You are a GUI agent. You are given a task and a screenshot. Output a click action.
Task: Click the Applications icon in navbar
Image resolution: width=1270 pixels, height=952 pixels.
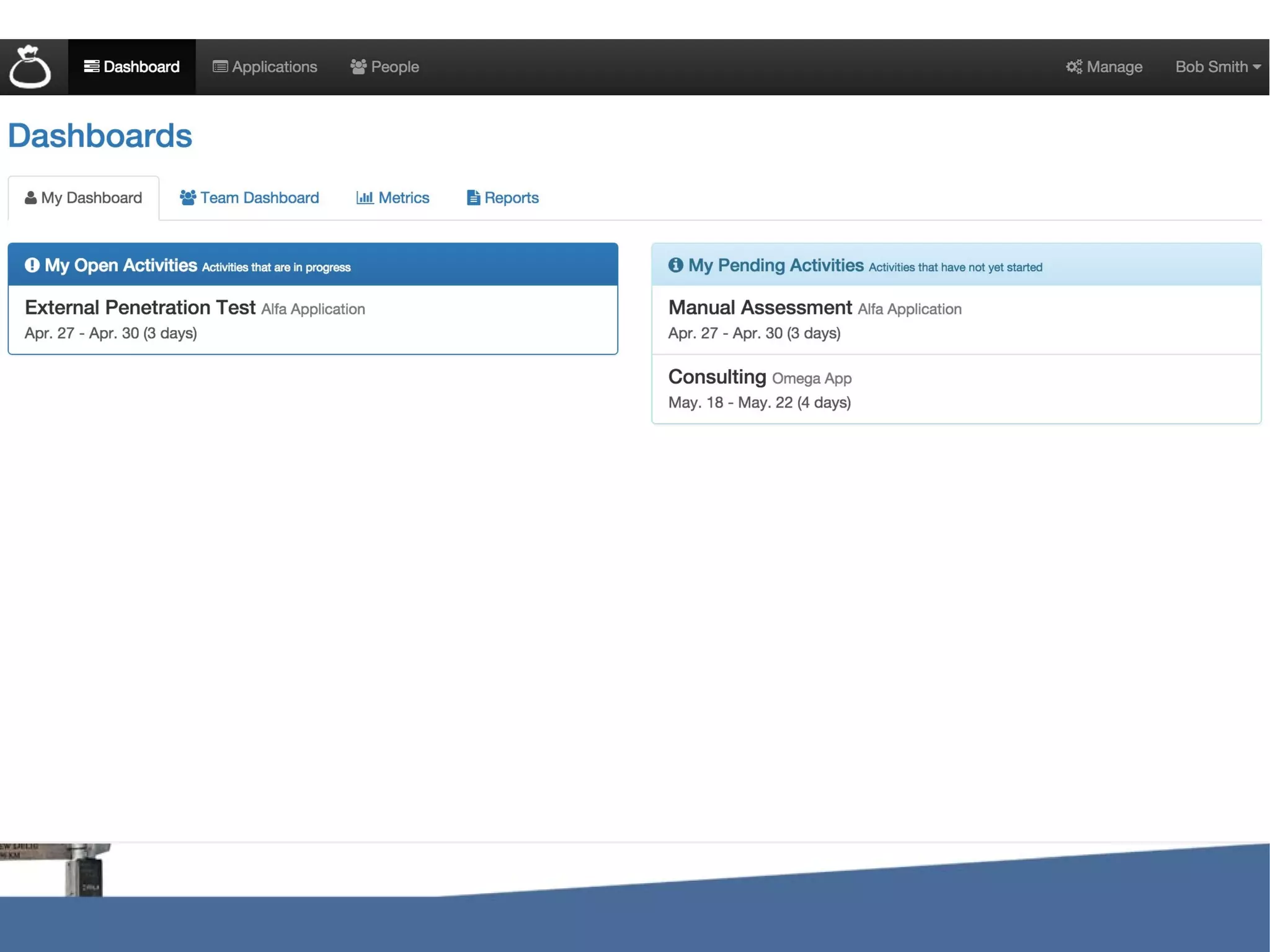click(220, 66)
